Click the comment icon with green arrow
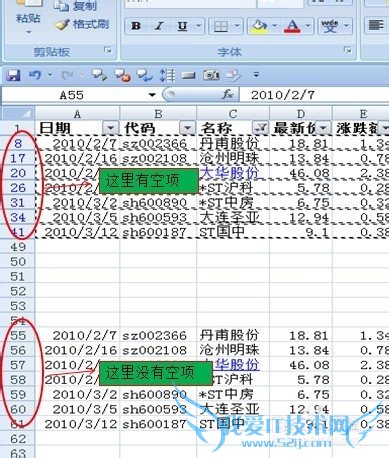 click(x=99, y=75)
